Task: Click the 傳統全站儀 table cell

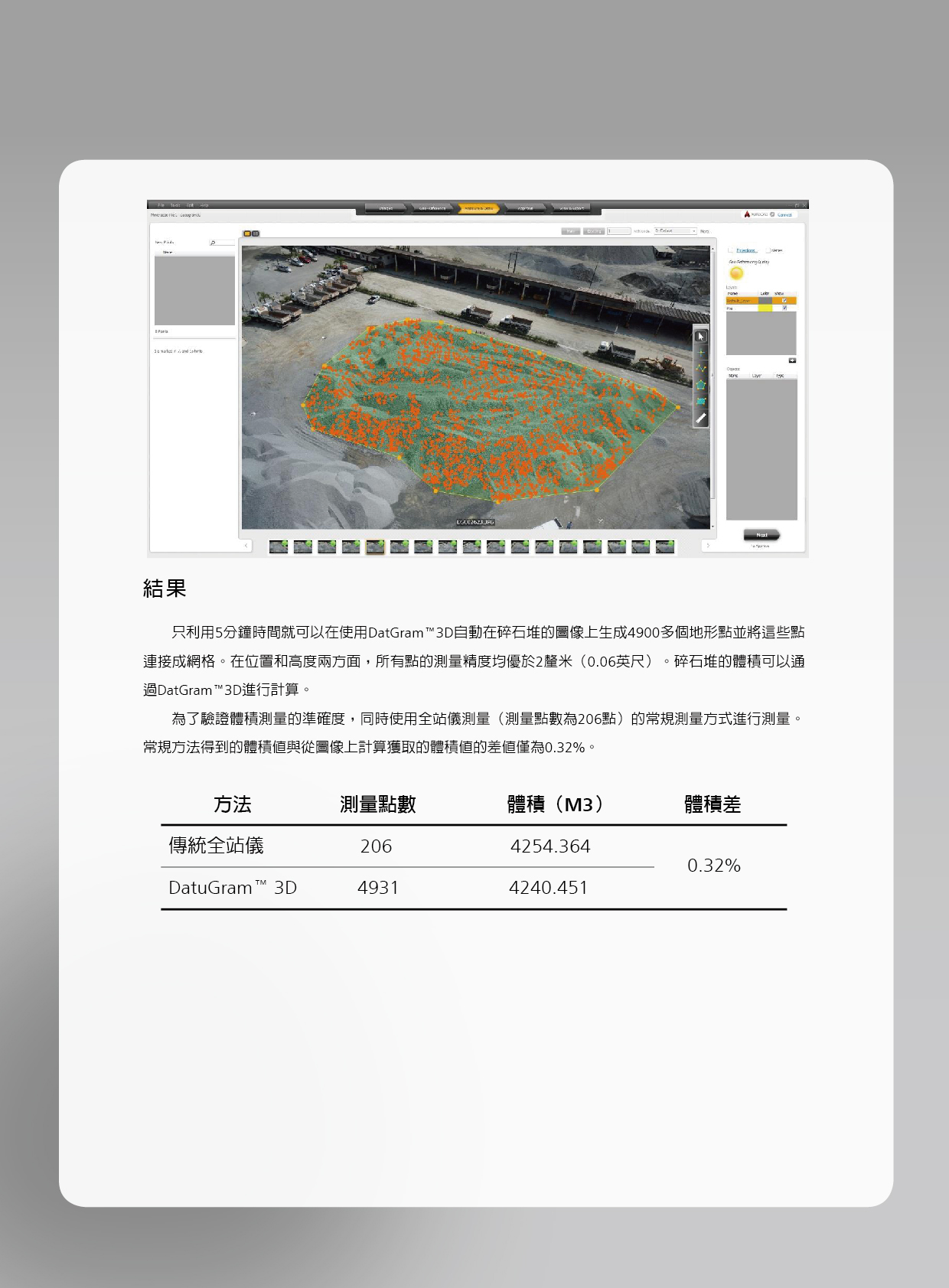Action: point(217,846)
